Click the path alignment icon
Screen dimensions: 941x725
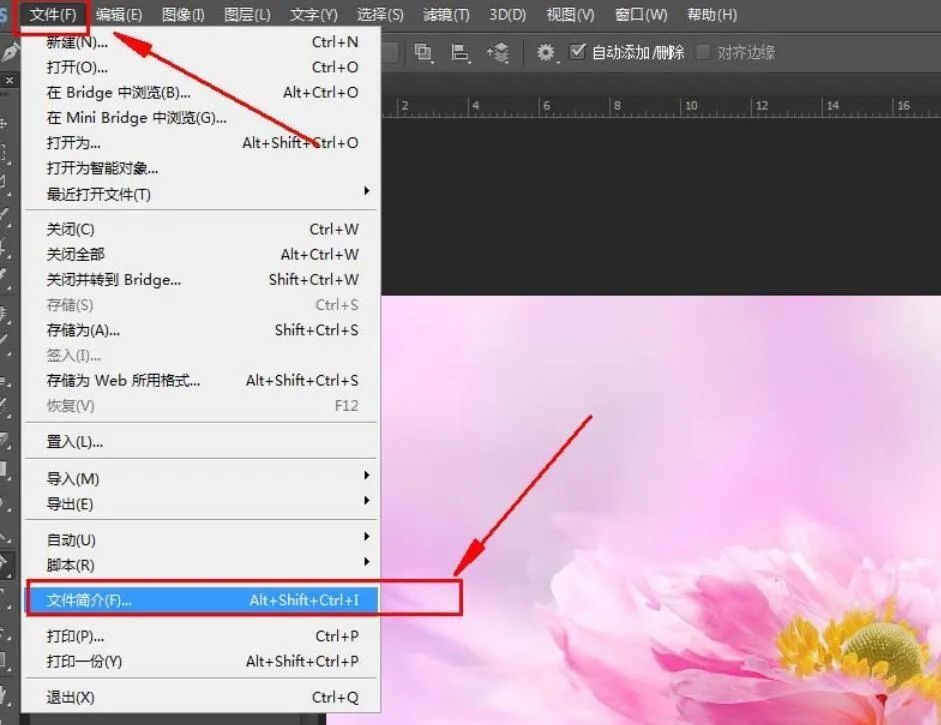pyautogui.click(x=460, y=53)
